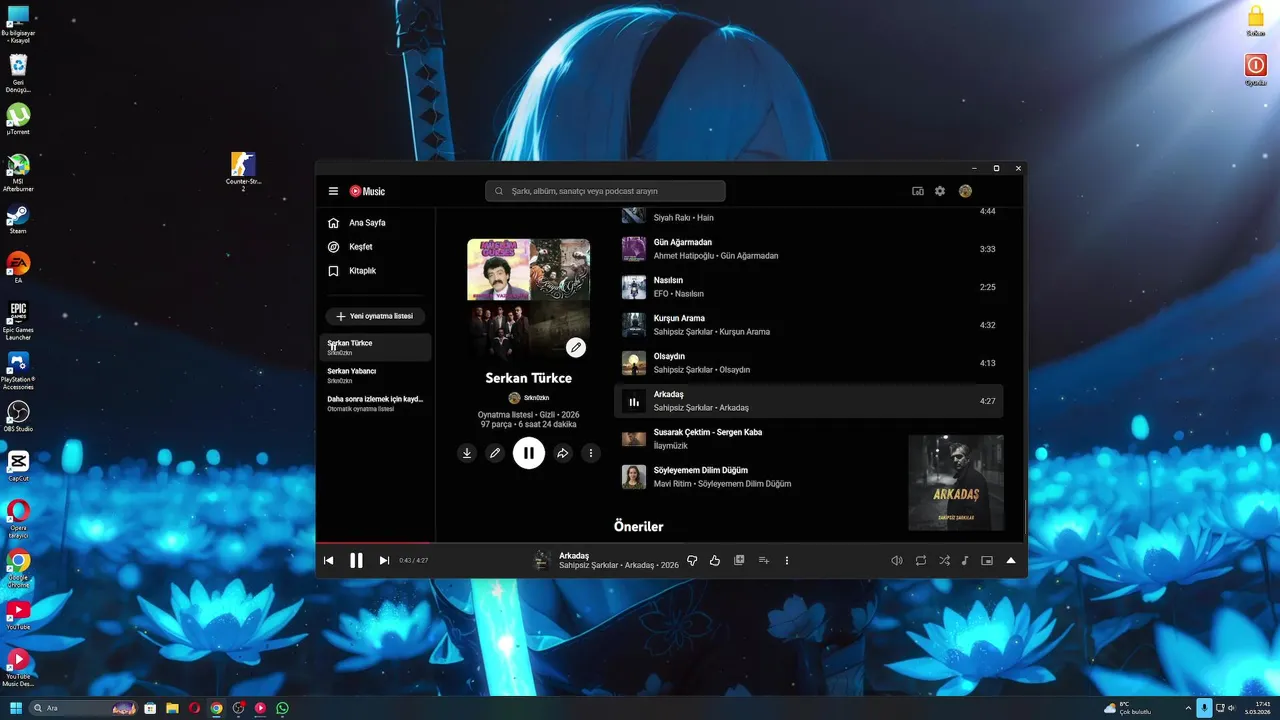Open the Srkn0zkn owner link
The width and height of the screenshot is (1280, 720).
(529, 398)
